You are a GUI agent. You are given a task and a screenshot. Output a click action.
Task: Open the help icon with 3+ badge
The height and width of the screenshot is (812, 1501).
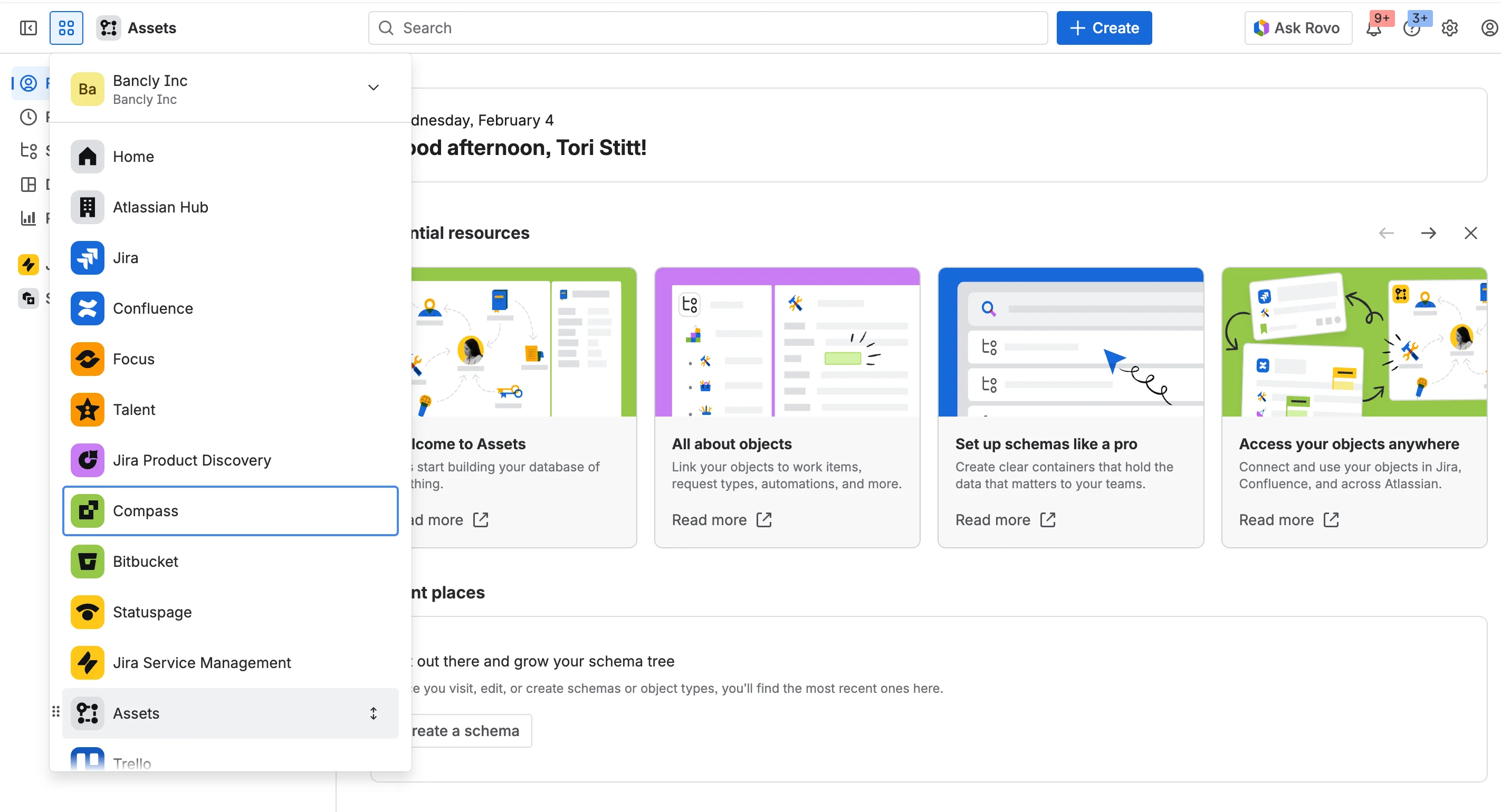1411,28
